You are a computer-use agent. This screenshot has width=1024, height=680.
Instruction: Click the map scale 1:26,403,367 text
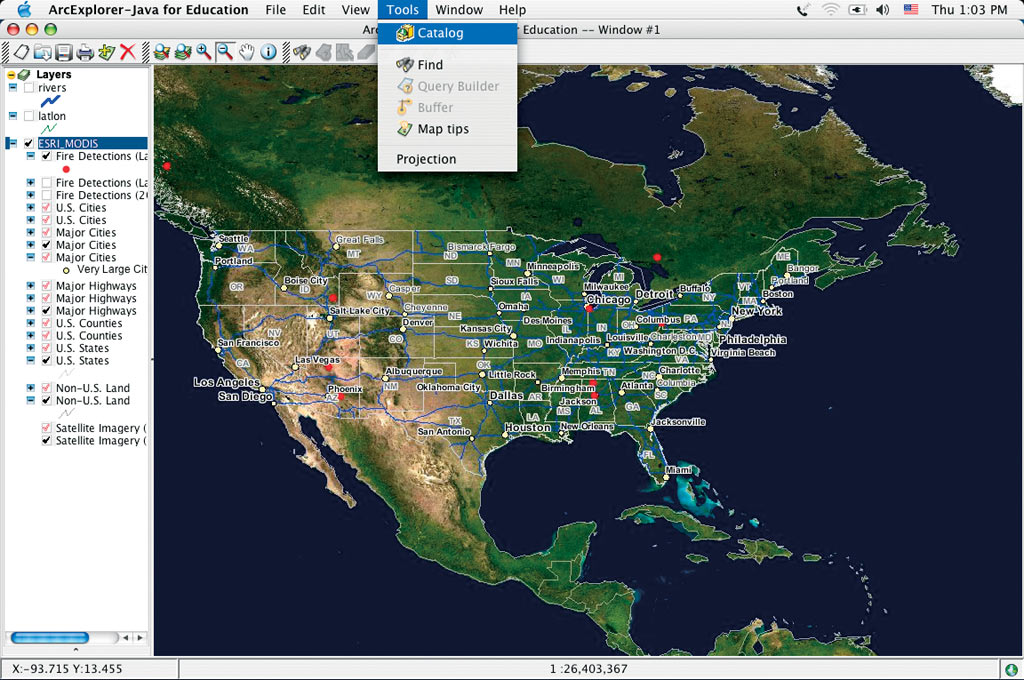coord(588,669)
